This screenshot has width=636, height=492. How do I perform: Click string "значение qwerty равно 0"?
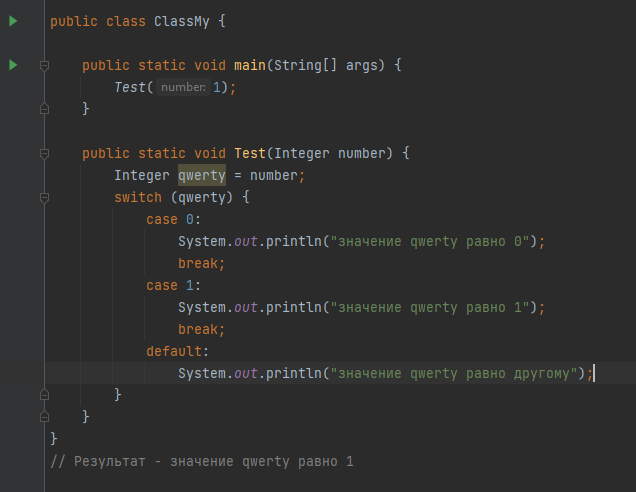tap(430, 241)
